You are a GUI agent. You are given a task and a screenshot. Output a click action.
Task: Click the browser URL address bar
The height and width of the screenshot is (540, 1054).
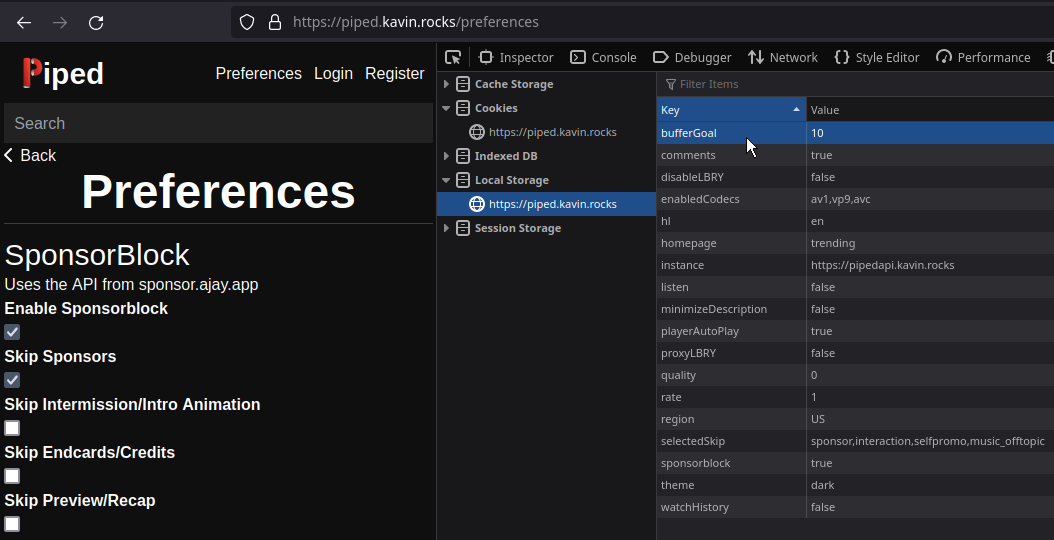coord(643,22)
